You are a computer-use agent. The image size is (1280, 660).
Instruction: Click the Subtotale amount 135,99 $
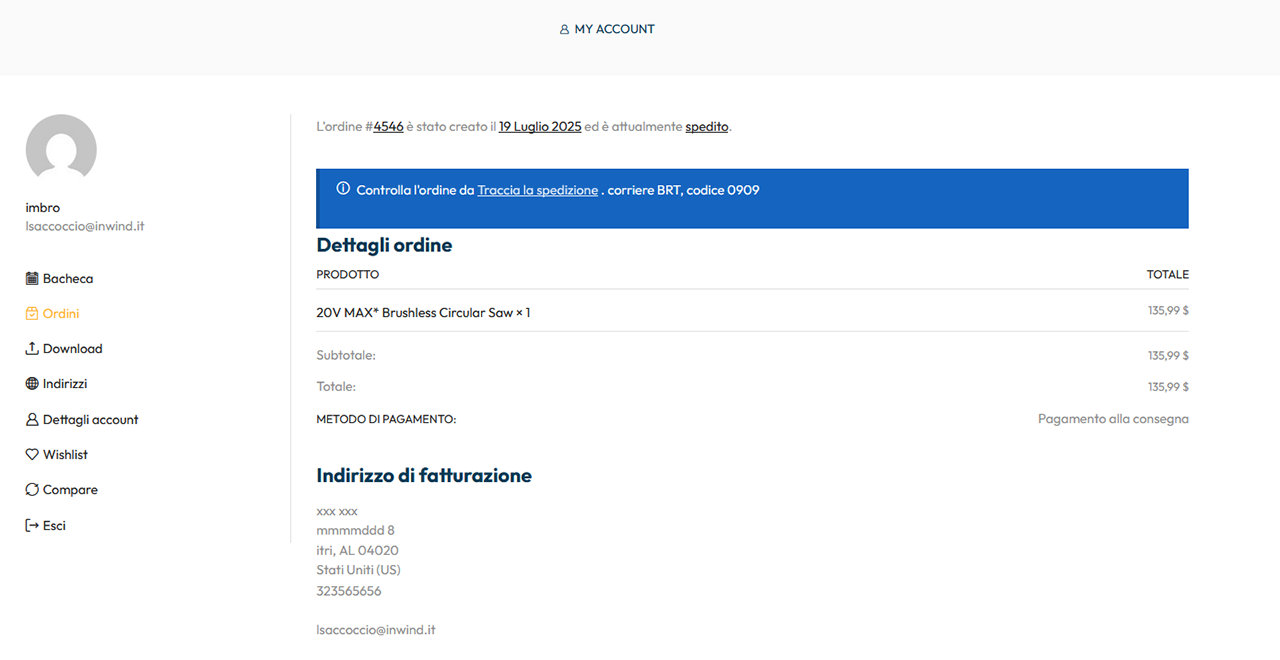pos(1168,355)
